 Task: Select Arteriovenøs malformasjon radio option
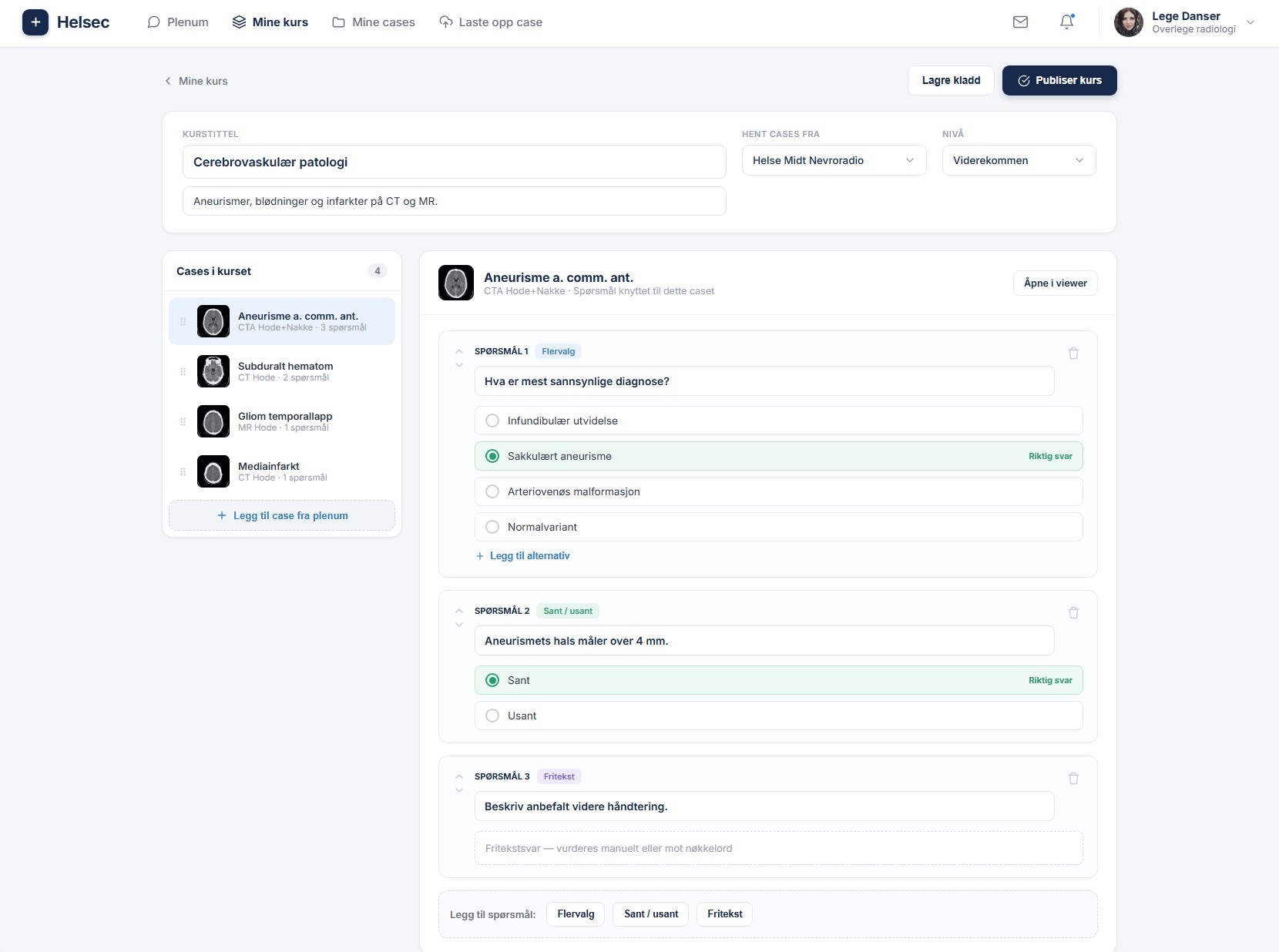492,491
